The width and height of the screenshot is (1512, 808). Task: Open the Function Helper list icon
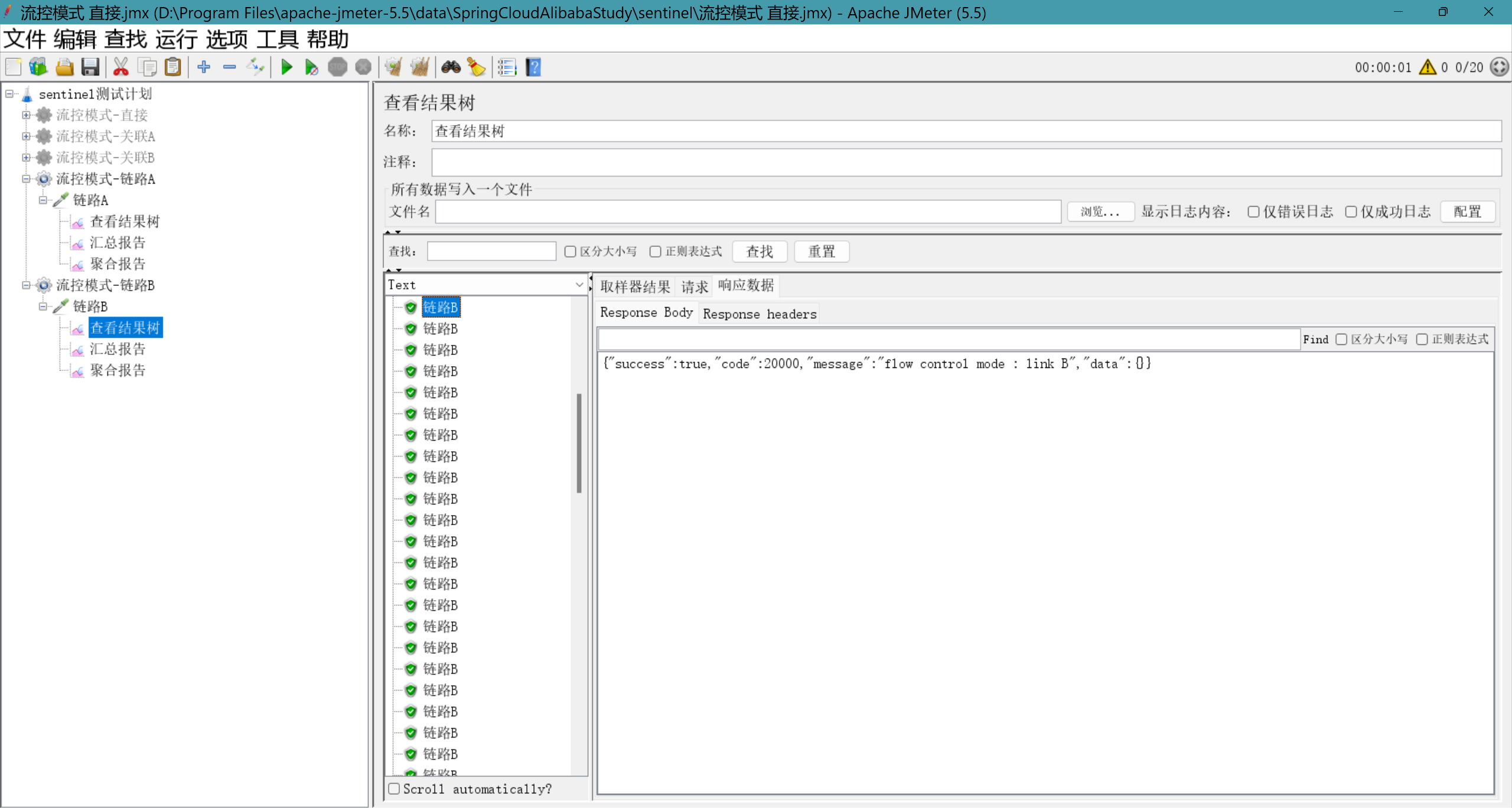(x=507, y=67)
